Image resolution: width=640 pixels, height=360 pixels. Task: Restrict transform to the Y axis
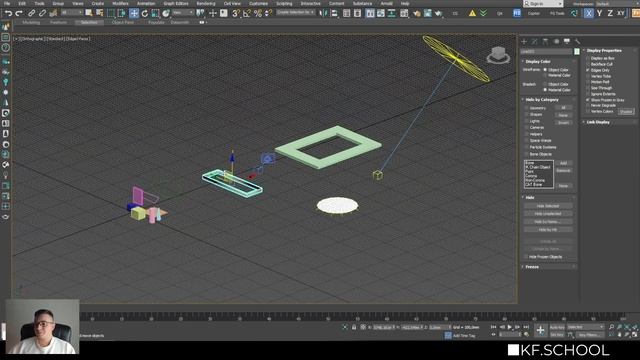click(x=599, y=13)
